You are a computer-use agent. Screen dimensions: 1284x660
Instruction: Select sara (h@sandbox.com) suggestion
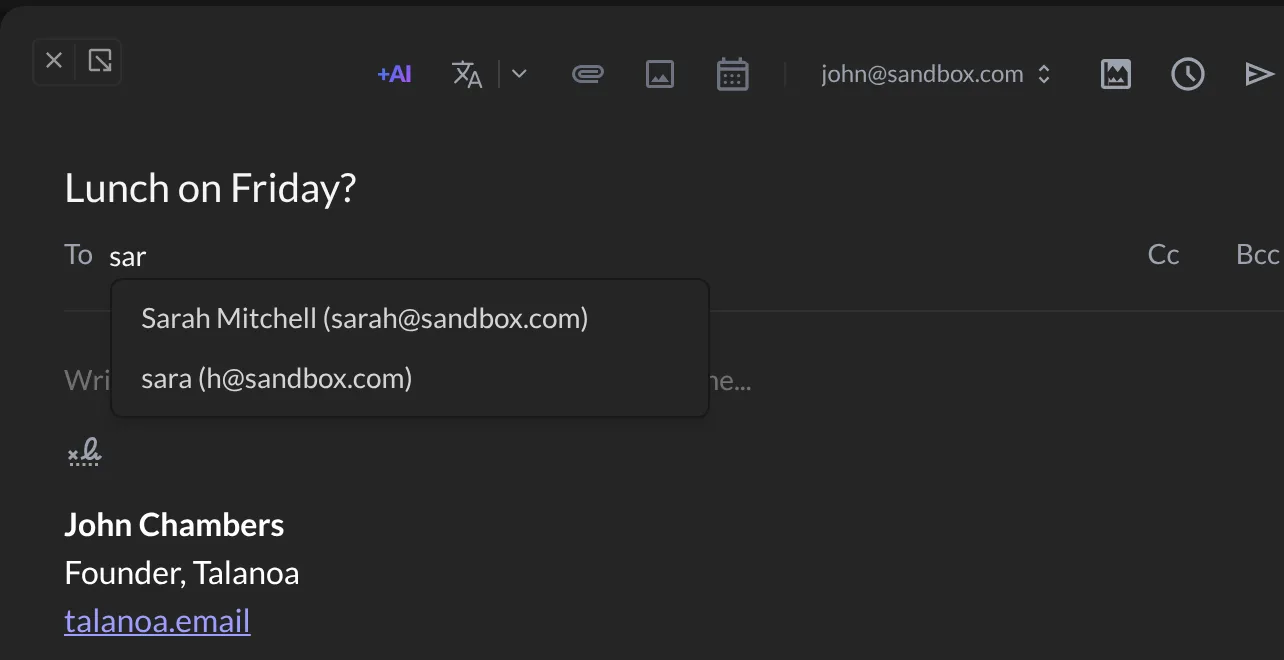click(410, 378)
